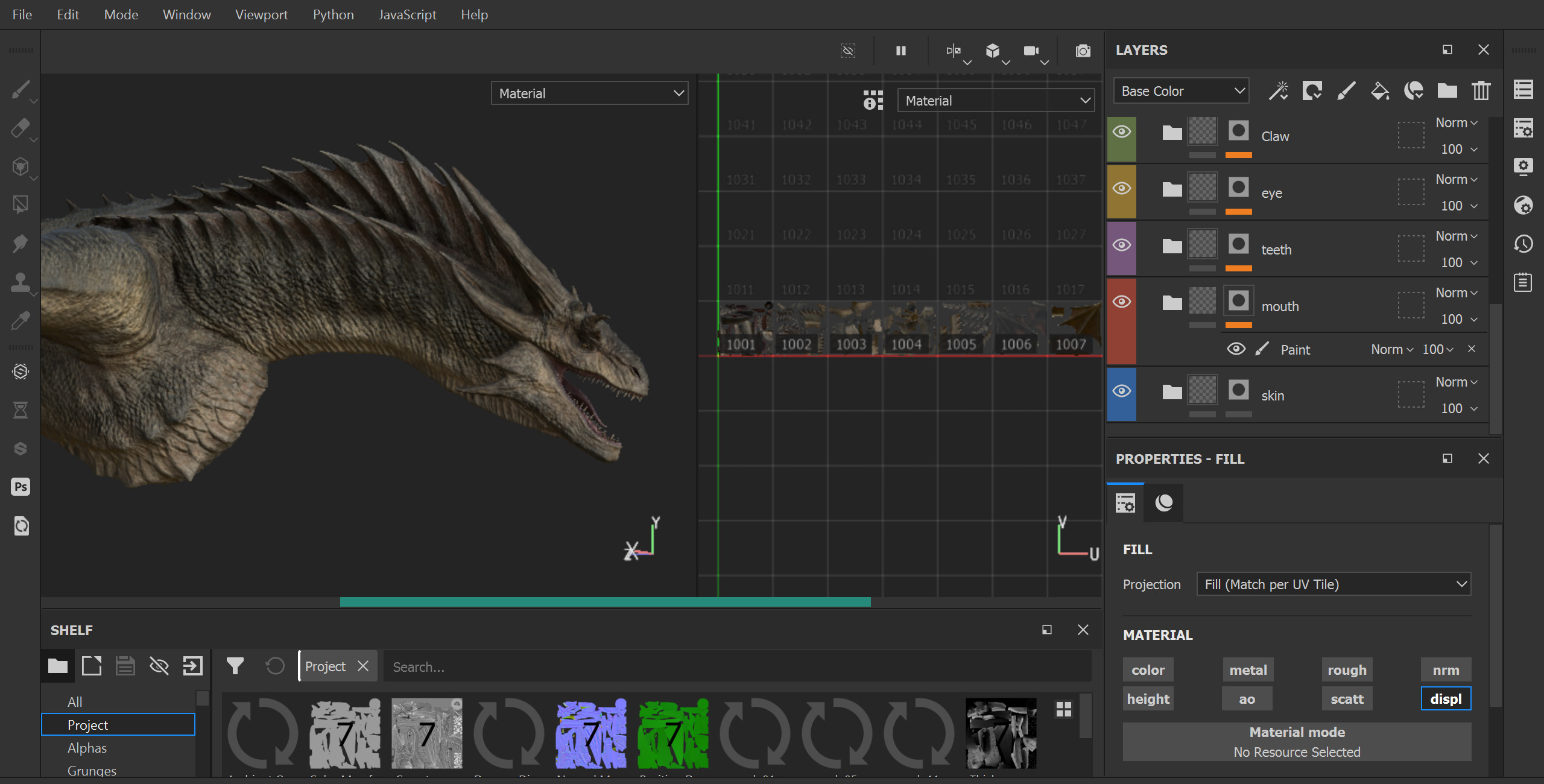Click the add effect magic wand icon
Image resolution: width=1544 pixels, height=784 pixels.
tap(1278, 91)
